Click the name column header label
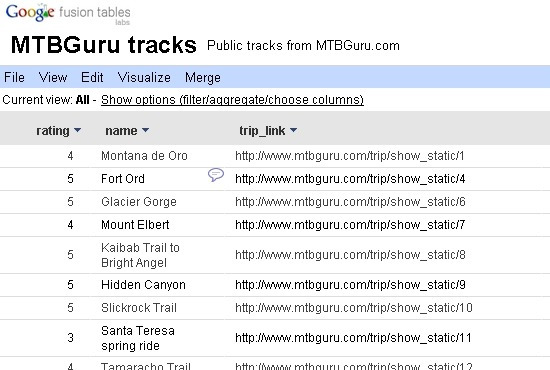The width and height of the screenshot is (550, 370). tap(121, 131)
